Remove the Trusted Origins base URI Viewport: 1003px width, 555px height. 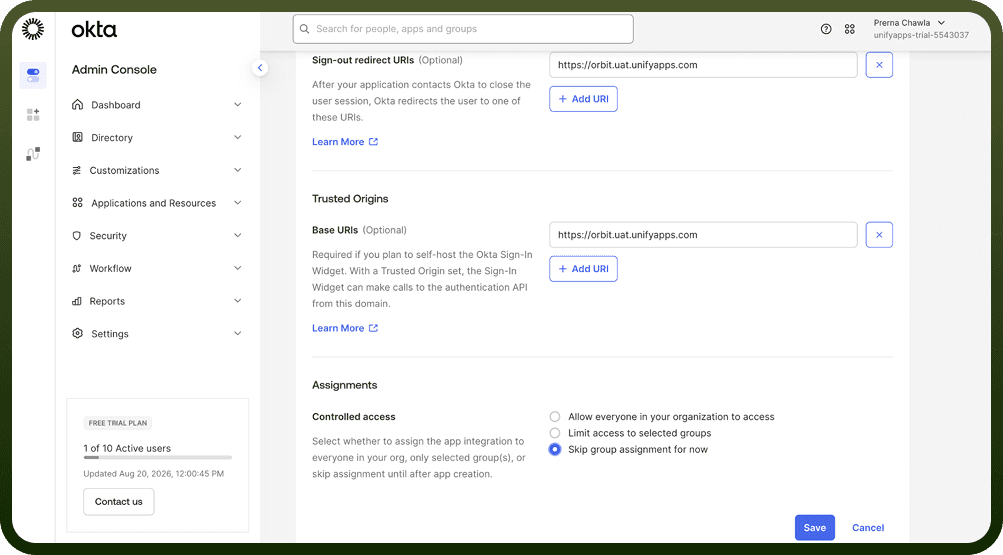pyautogui.click(x=879, y=235)
